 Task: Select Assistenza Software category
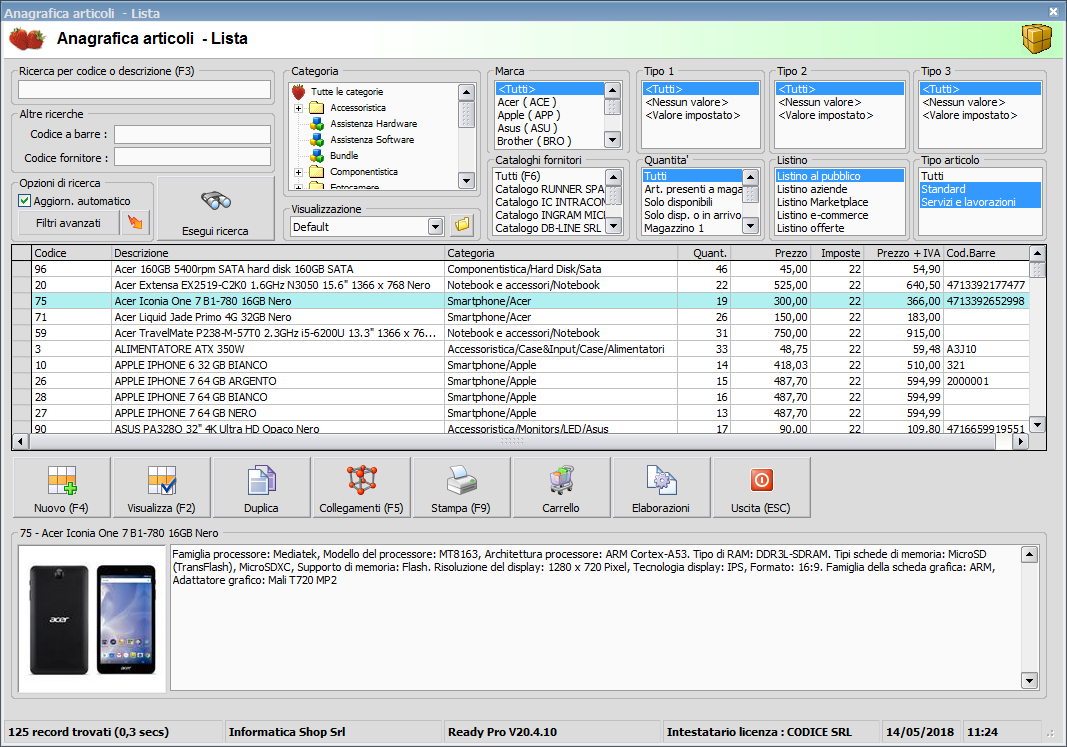point(372,139)
